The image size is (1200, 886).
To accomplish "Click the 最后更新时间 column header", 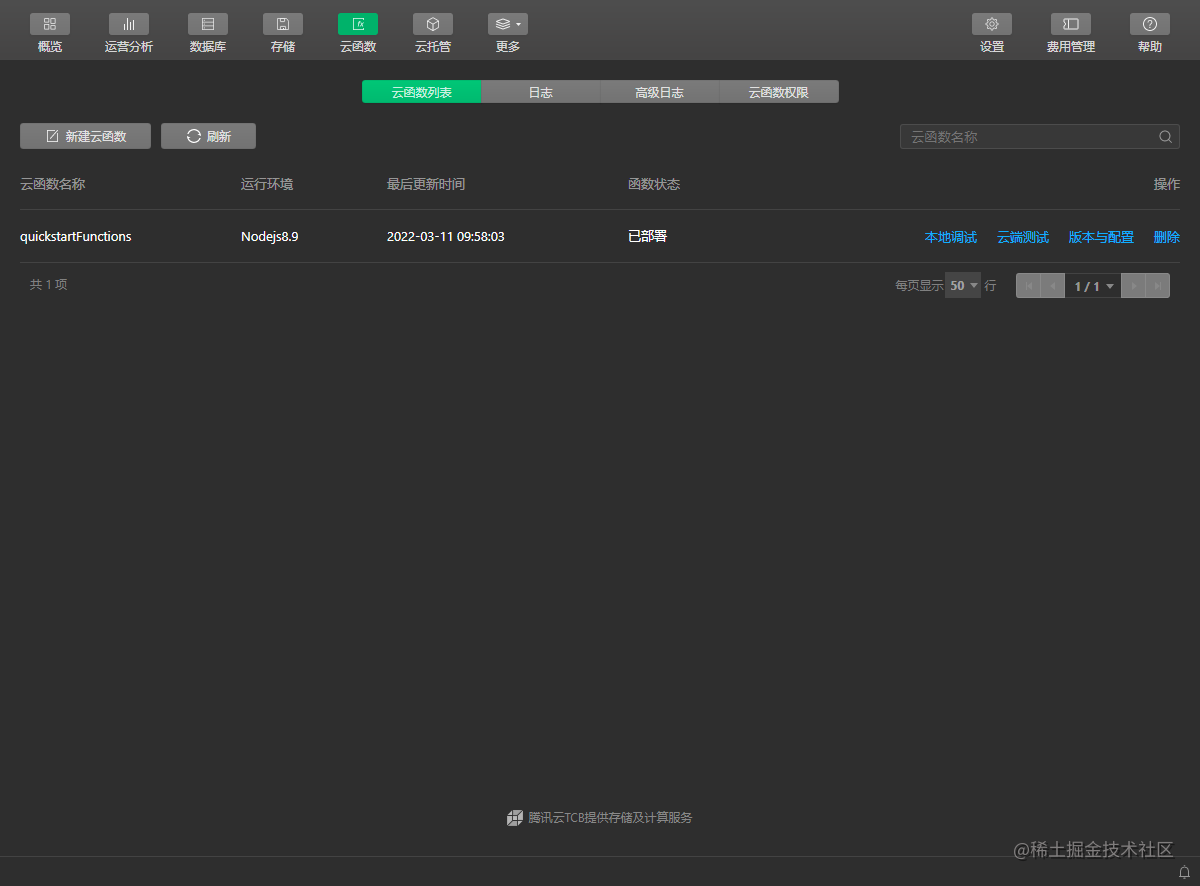I will tap(426, 184).
